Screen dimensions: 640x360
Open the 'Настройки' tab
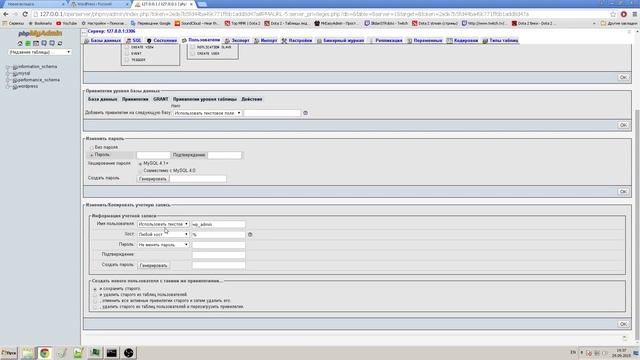pyautogui.click(x=297, y=41)
